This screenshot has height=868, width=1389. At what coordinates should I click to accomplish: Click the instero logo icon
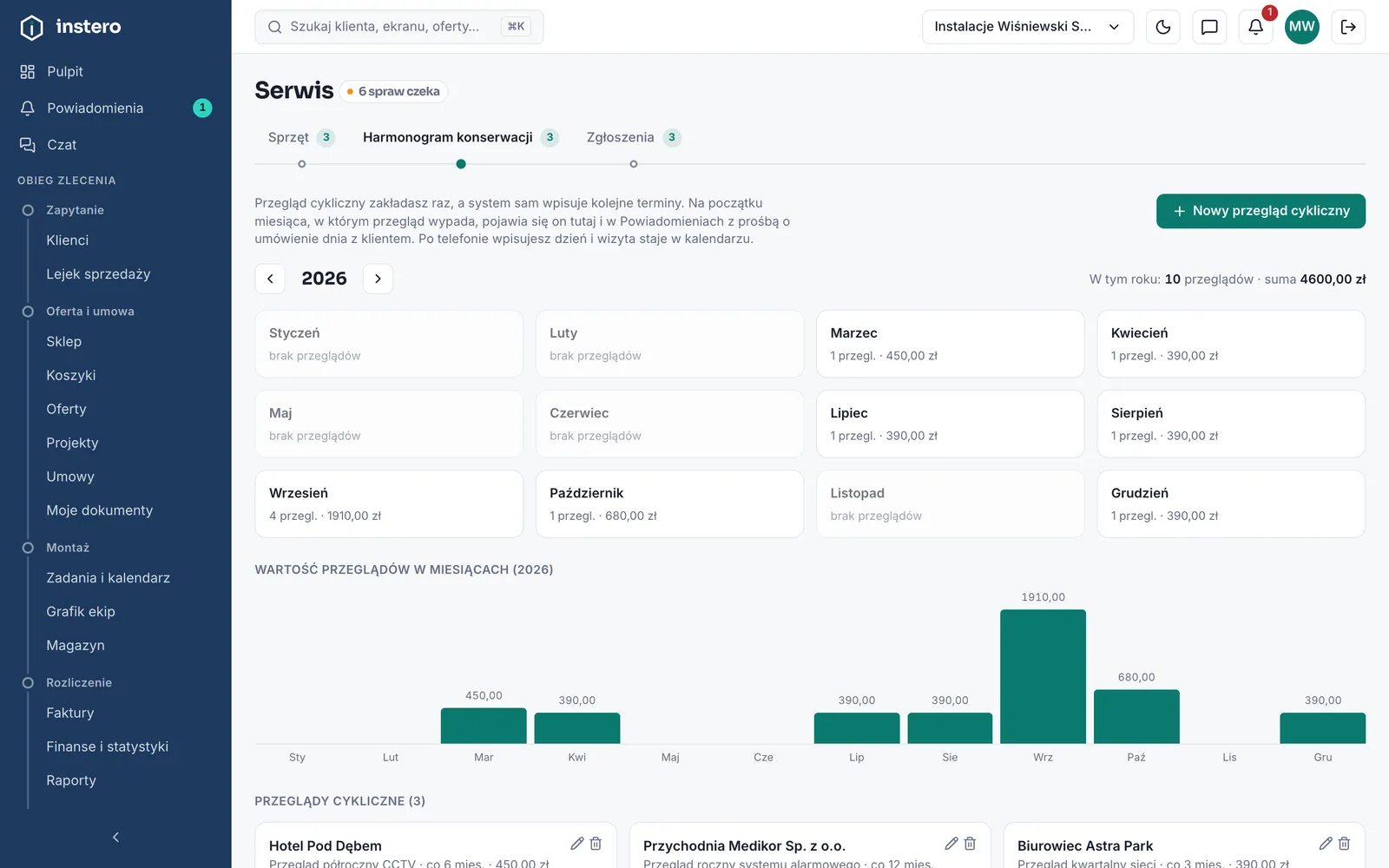tap(31, 28)
